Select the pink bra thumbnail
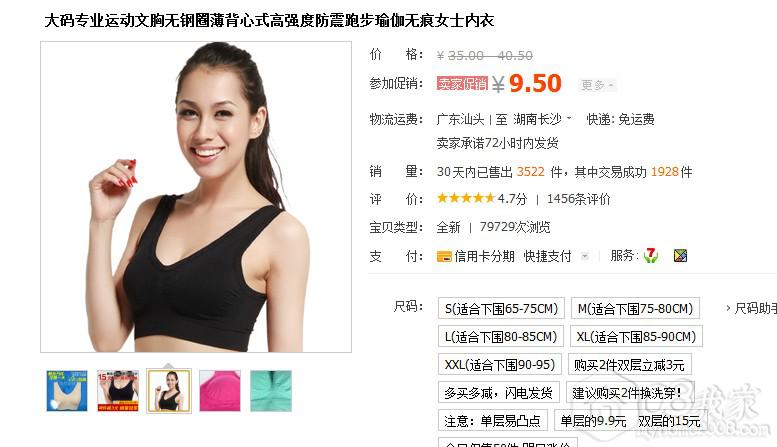The image size is (777, 447). tap(220, 391)
